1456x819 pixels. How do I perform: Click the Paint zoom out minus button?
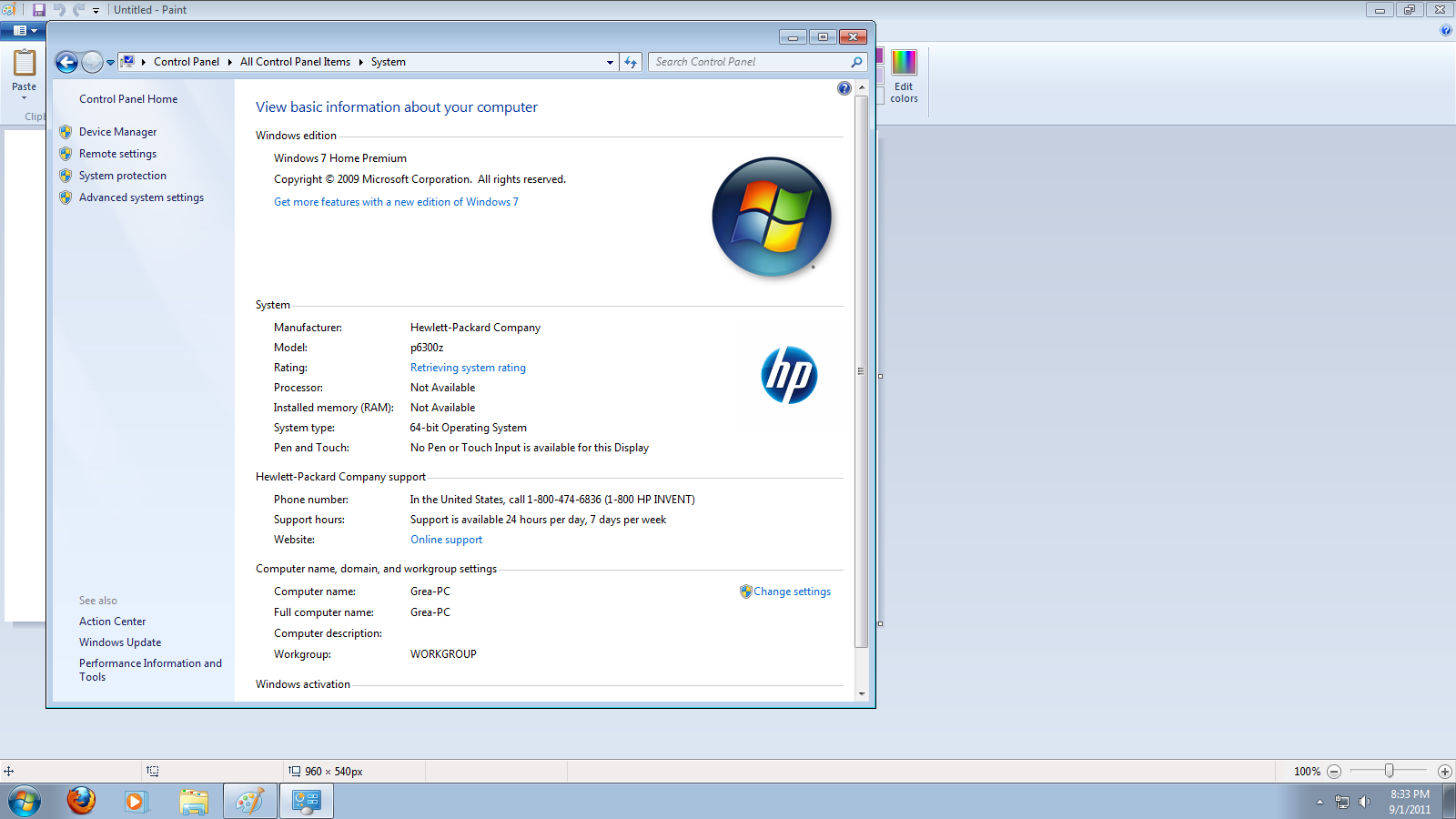click(x=1334, y=772)
